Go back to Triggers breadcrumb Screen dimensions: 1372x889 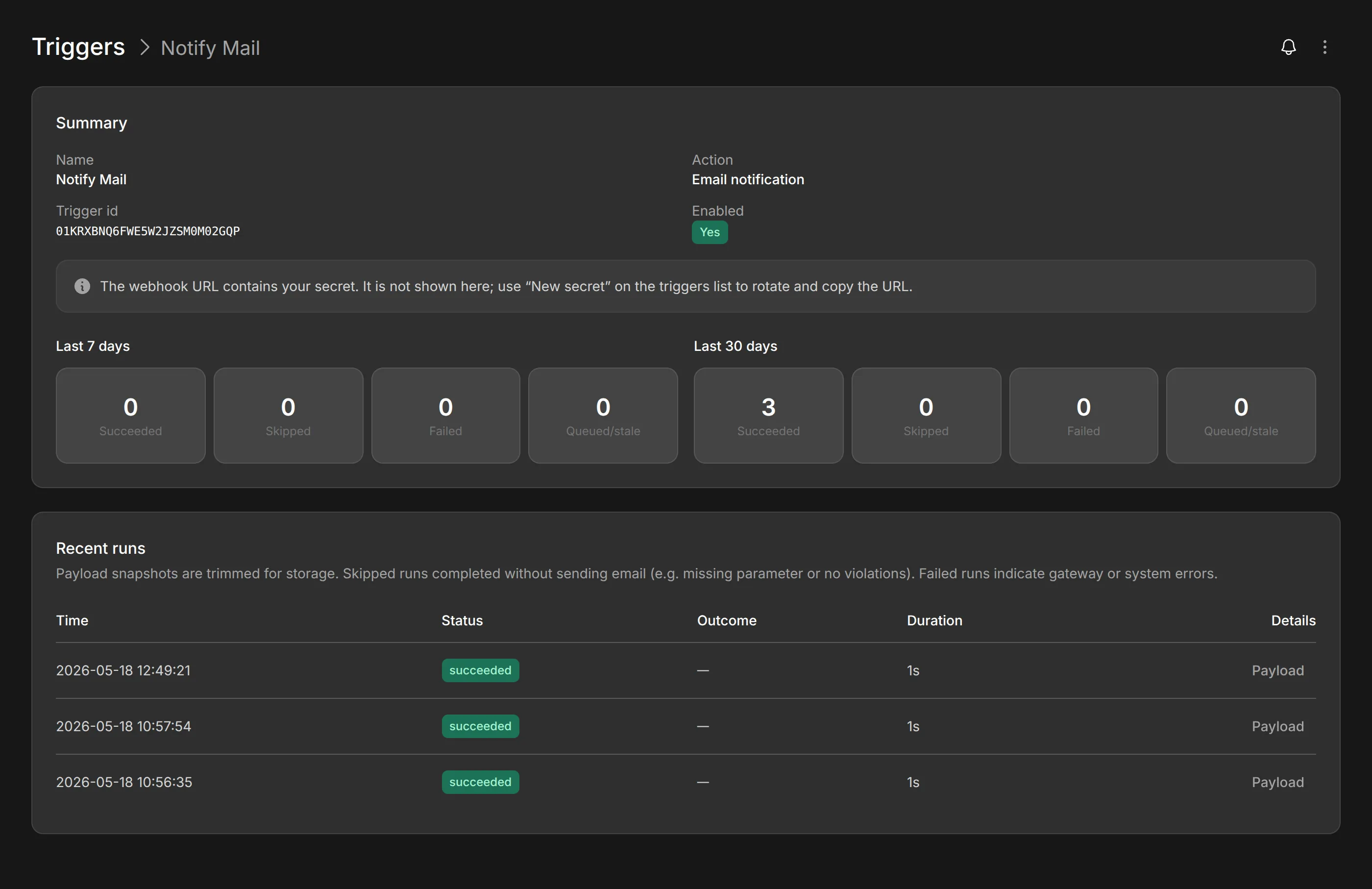(x=78, y=47)
